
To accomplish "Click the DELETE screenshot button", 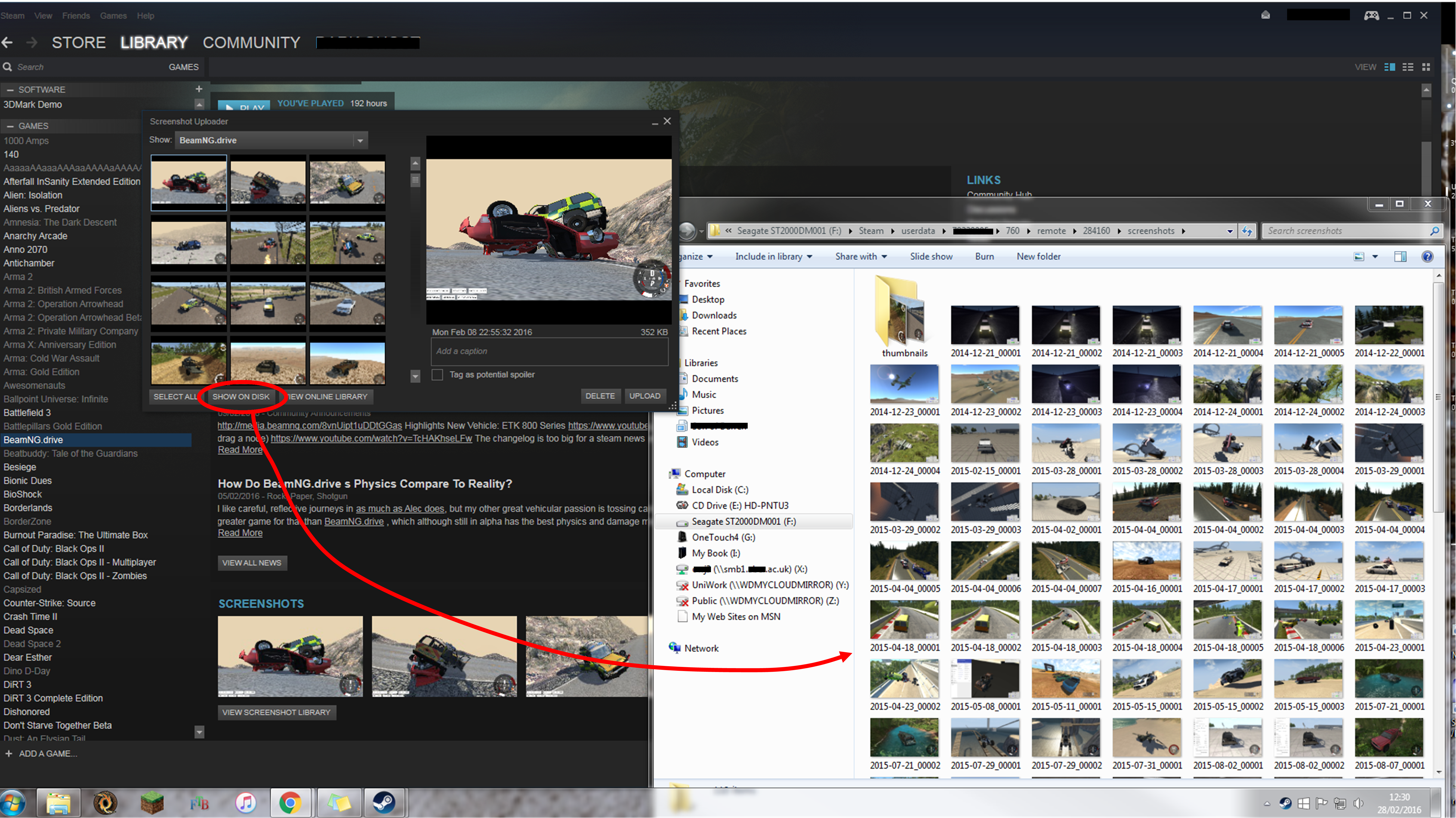I will 600,396.
